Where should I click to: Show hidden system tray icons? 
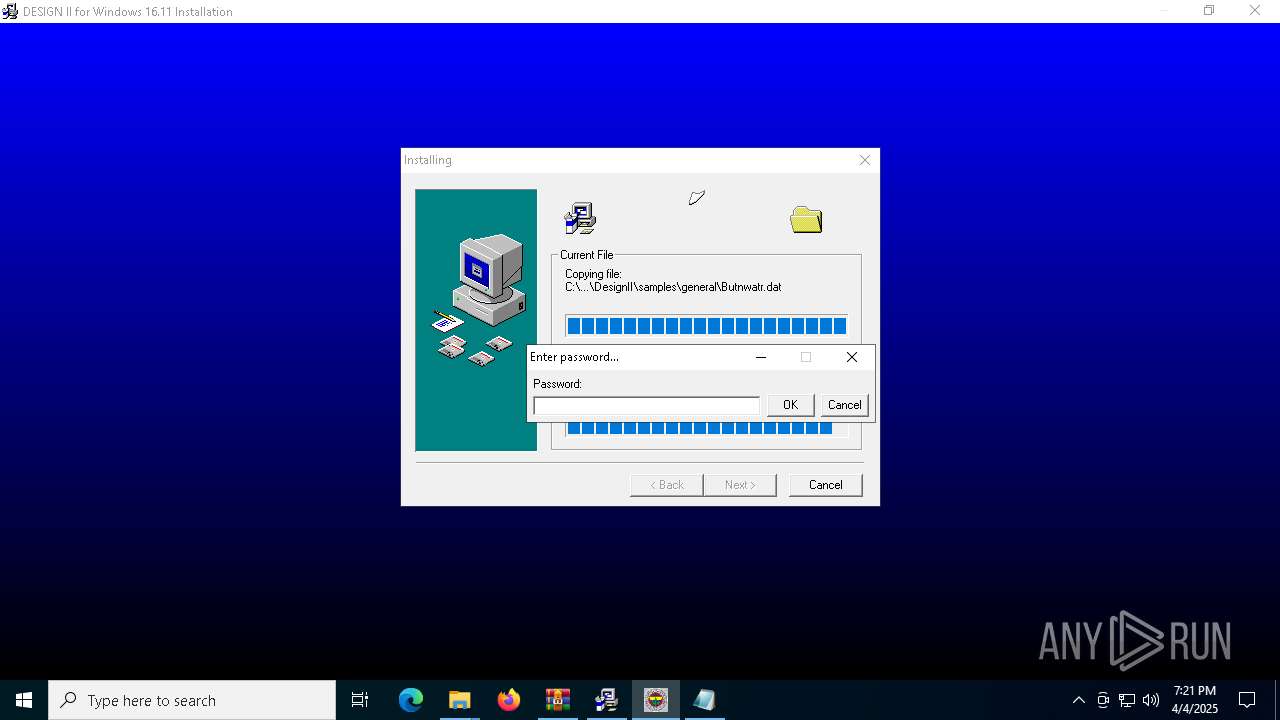(1078, 700)
